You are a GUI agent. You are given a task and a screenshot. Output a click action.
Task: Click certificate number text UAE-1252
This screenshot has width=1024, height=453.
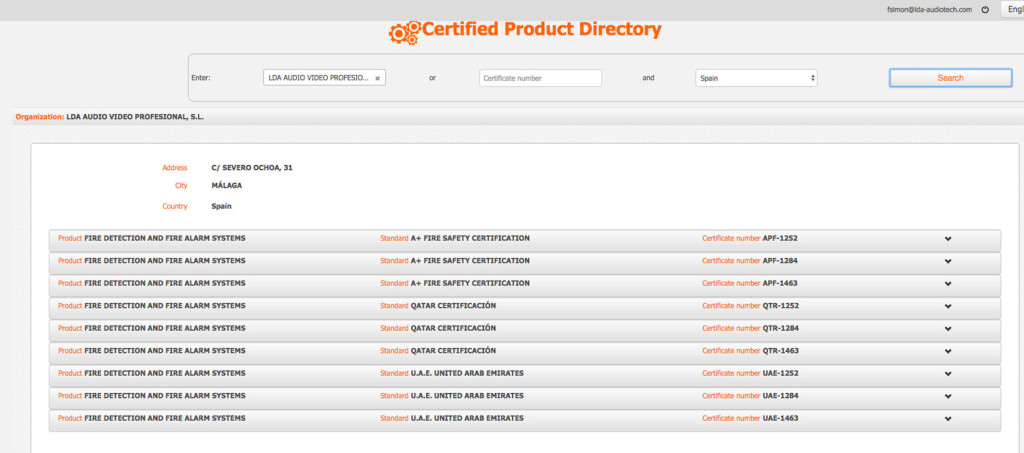click(780, 373)
